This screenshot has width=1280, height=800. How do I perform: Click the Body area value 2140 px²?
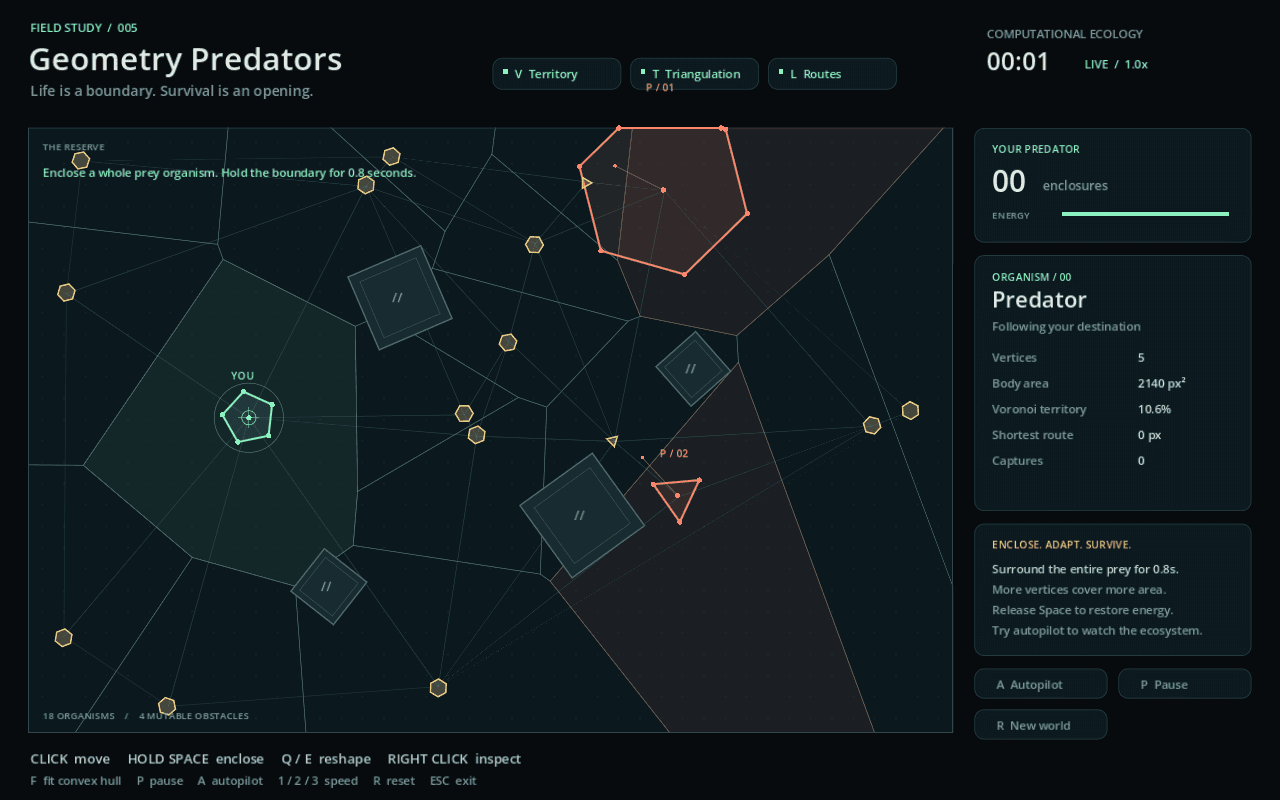1162,383
